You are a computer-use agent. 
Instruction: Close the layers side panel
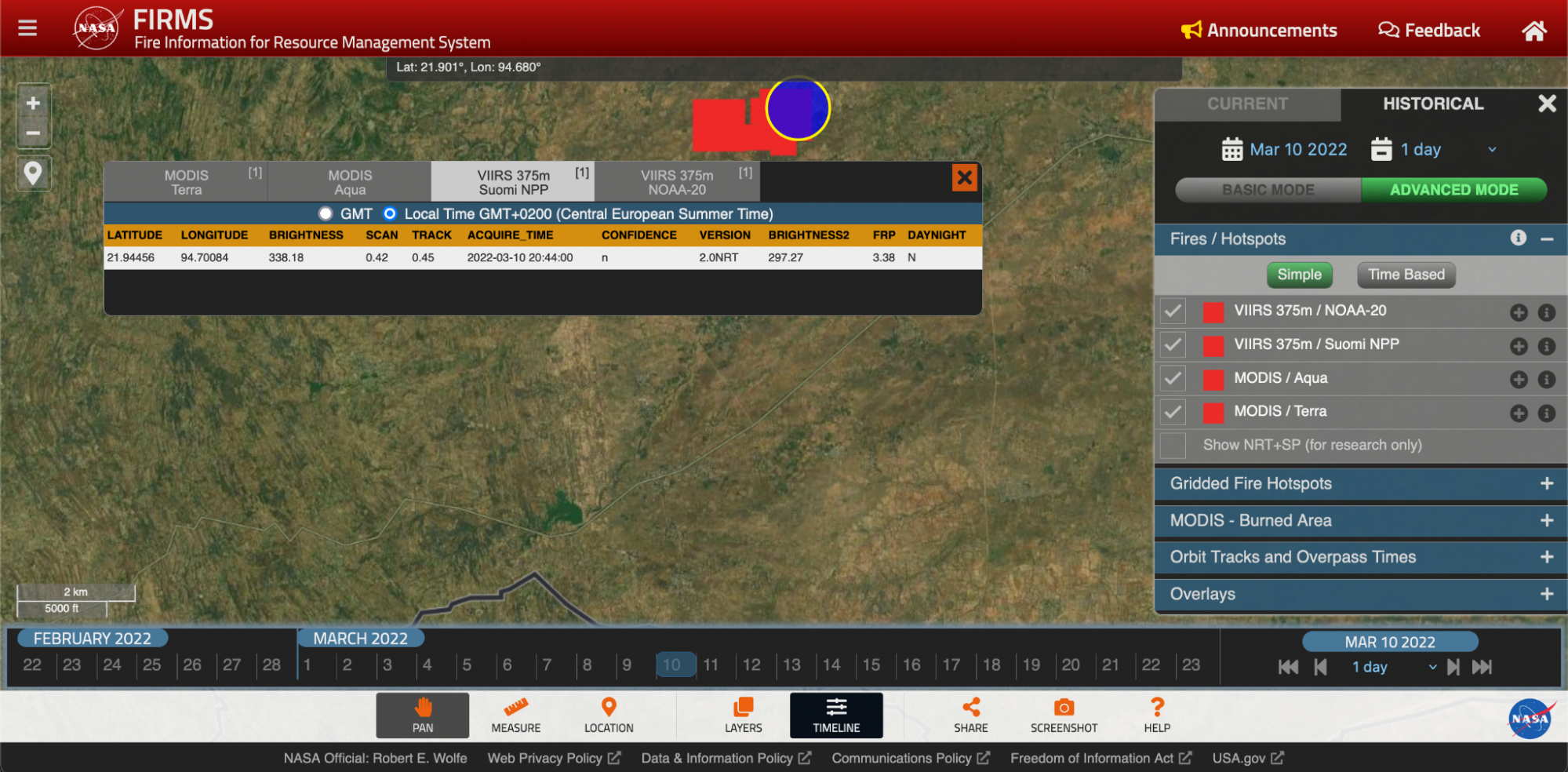(1547, 104)
